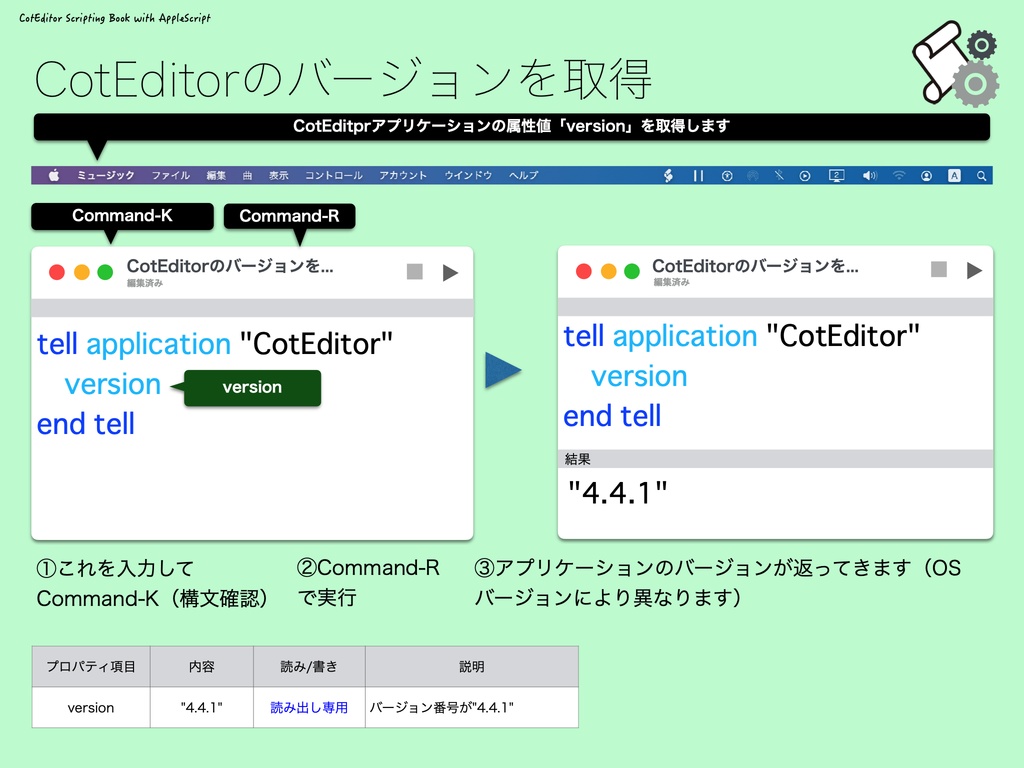This screenshot has height=768, width=1024.
Task: Click the fast user switching account icon
Action: coord(926,175)
